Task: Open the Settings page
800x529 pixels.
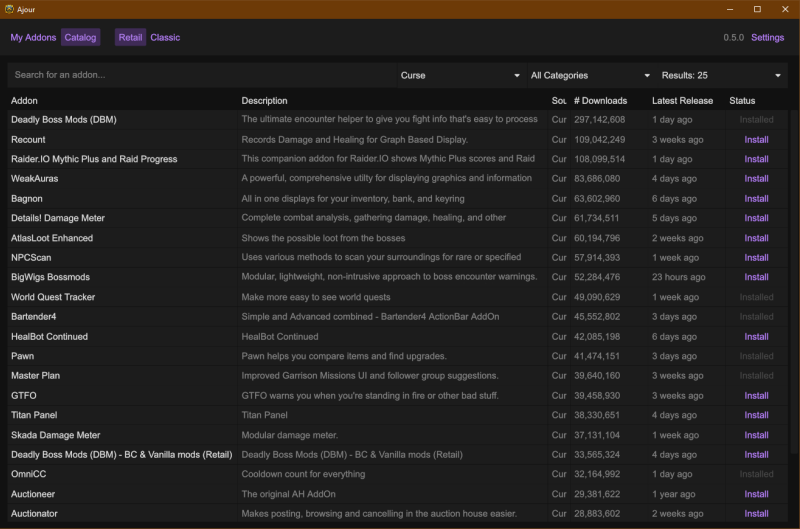Action: point(767,37)
